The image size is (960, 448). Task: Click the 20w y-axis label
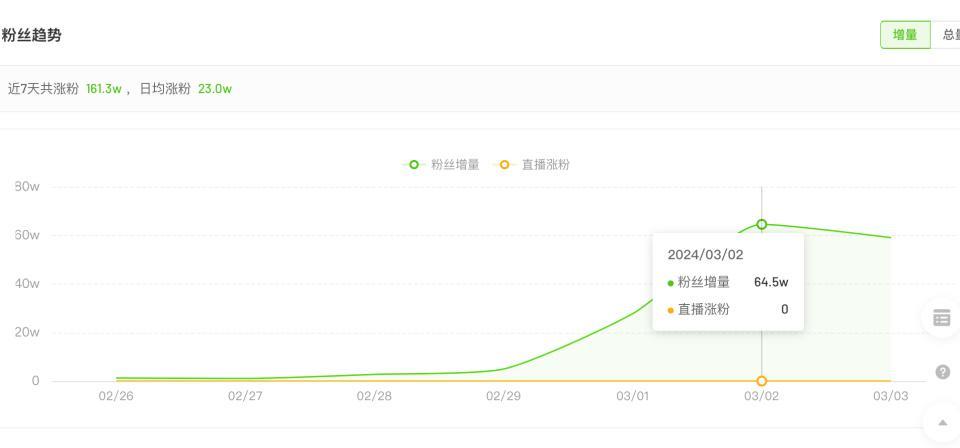pos(27,332)
